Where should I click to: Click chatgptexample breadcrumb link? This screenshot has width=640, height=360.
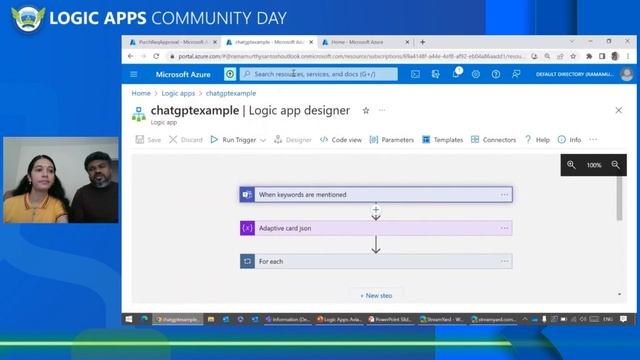pos(231,93)
